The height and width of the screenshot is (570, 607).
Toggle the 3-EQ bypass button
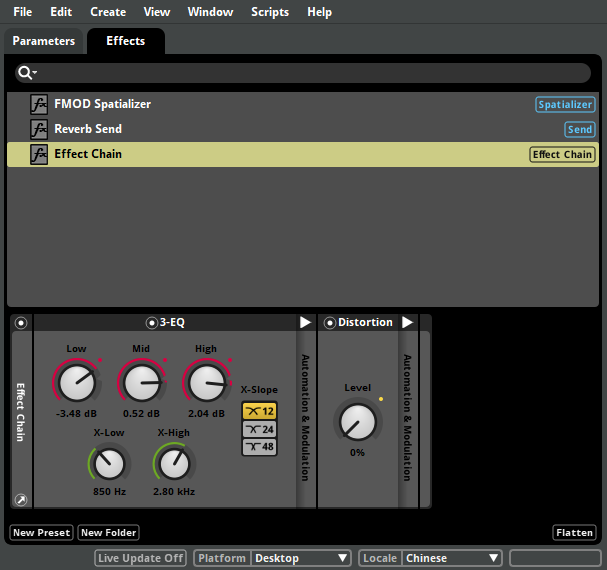pos(152,323)
